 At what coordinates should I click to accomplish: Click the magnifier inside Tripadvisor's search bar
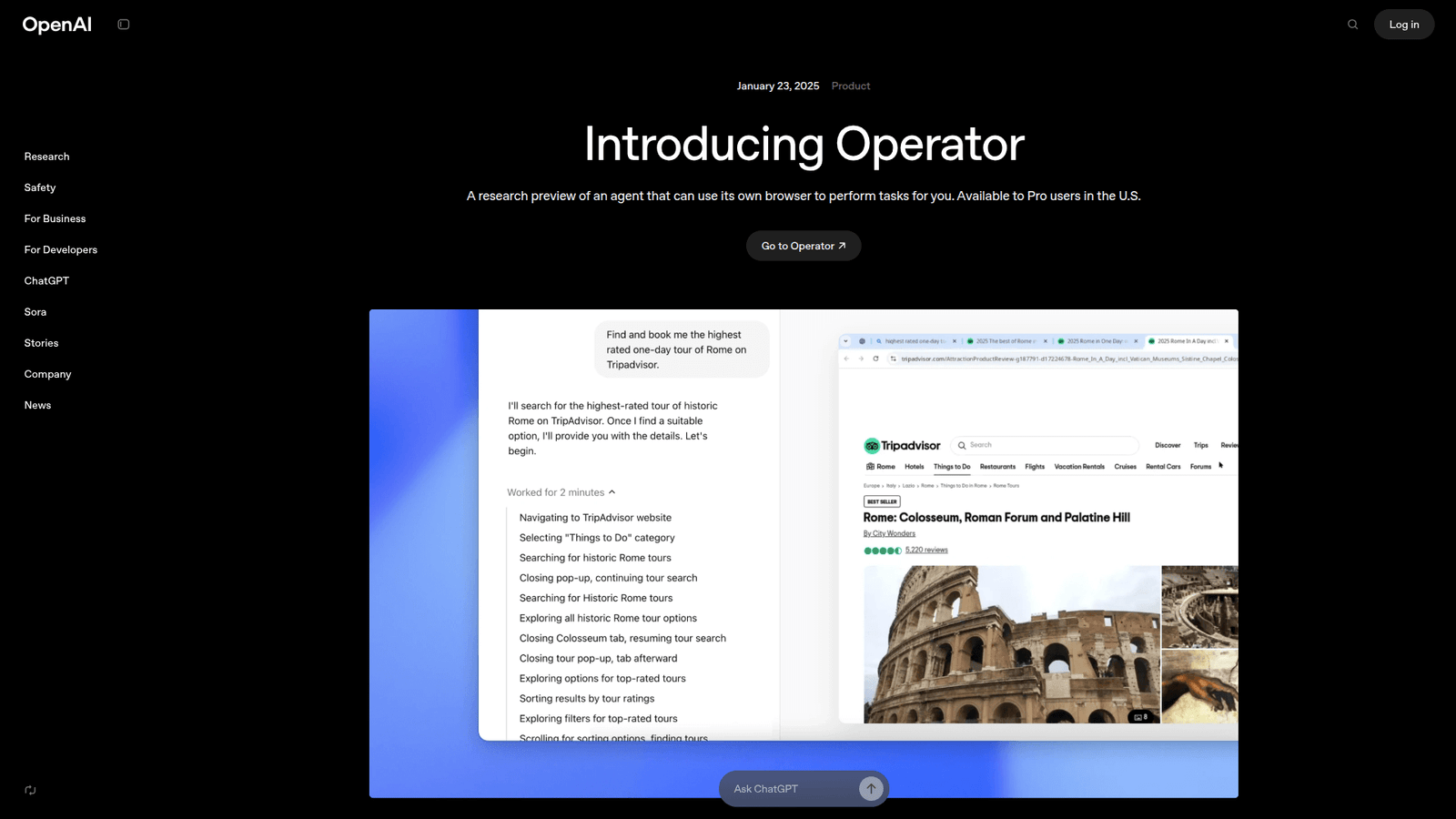click(x=962, y=445)
